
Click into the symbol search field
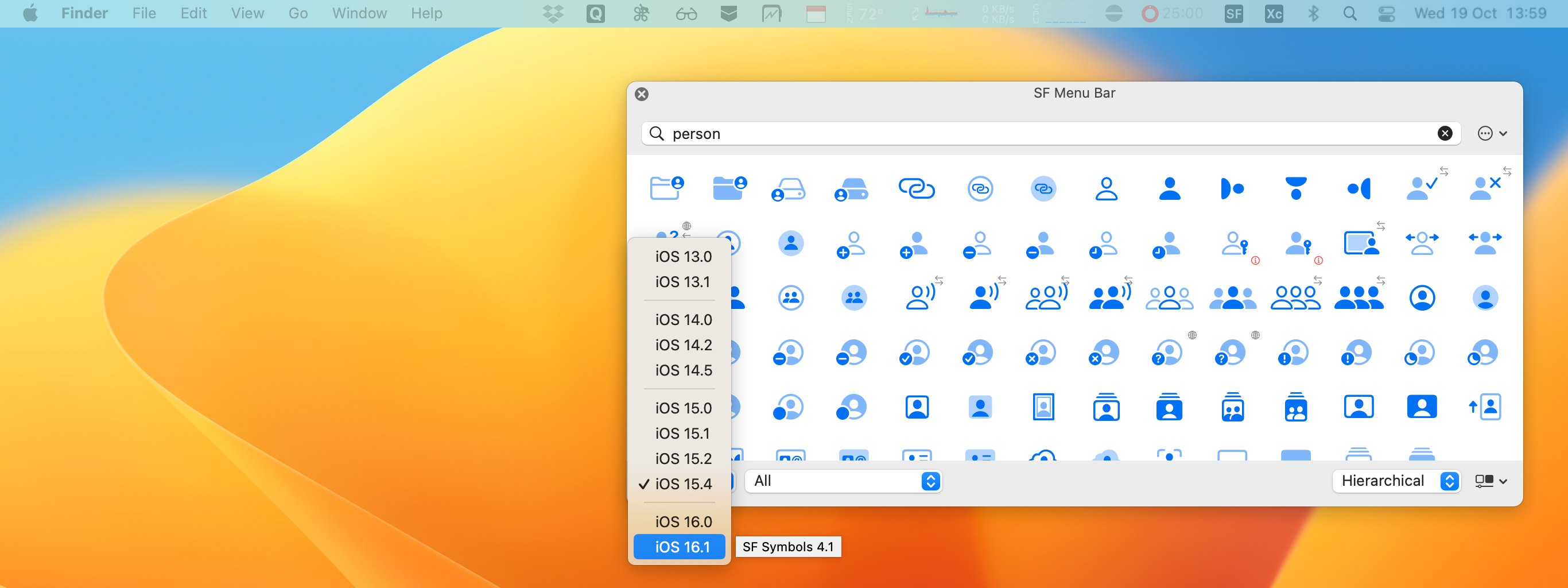point(1035,133)
